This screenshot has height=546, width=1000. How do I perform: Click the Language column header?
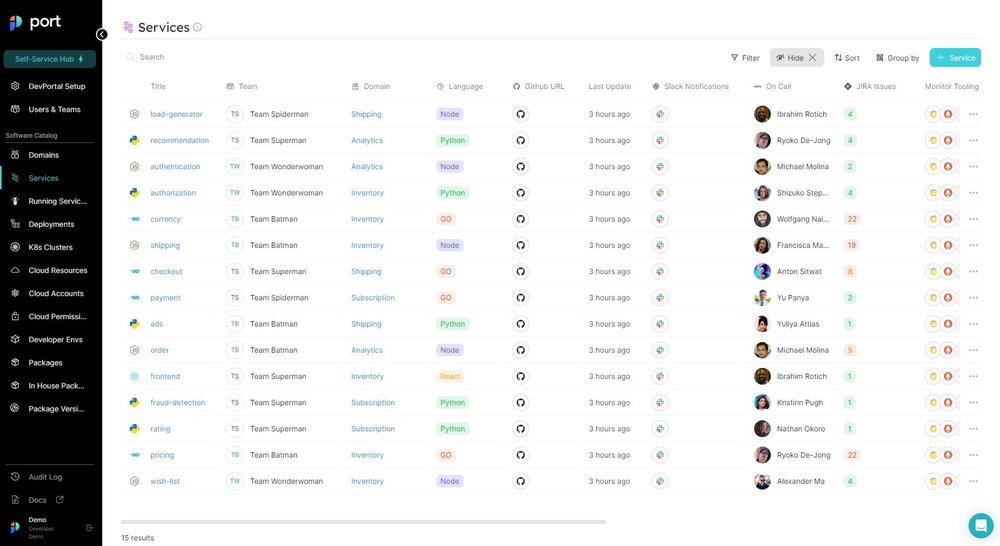(x=459, y=86)
